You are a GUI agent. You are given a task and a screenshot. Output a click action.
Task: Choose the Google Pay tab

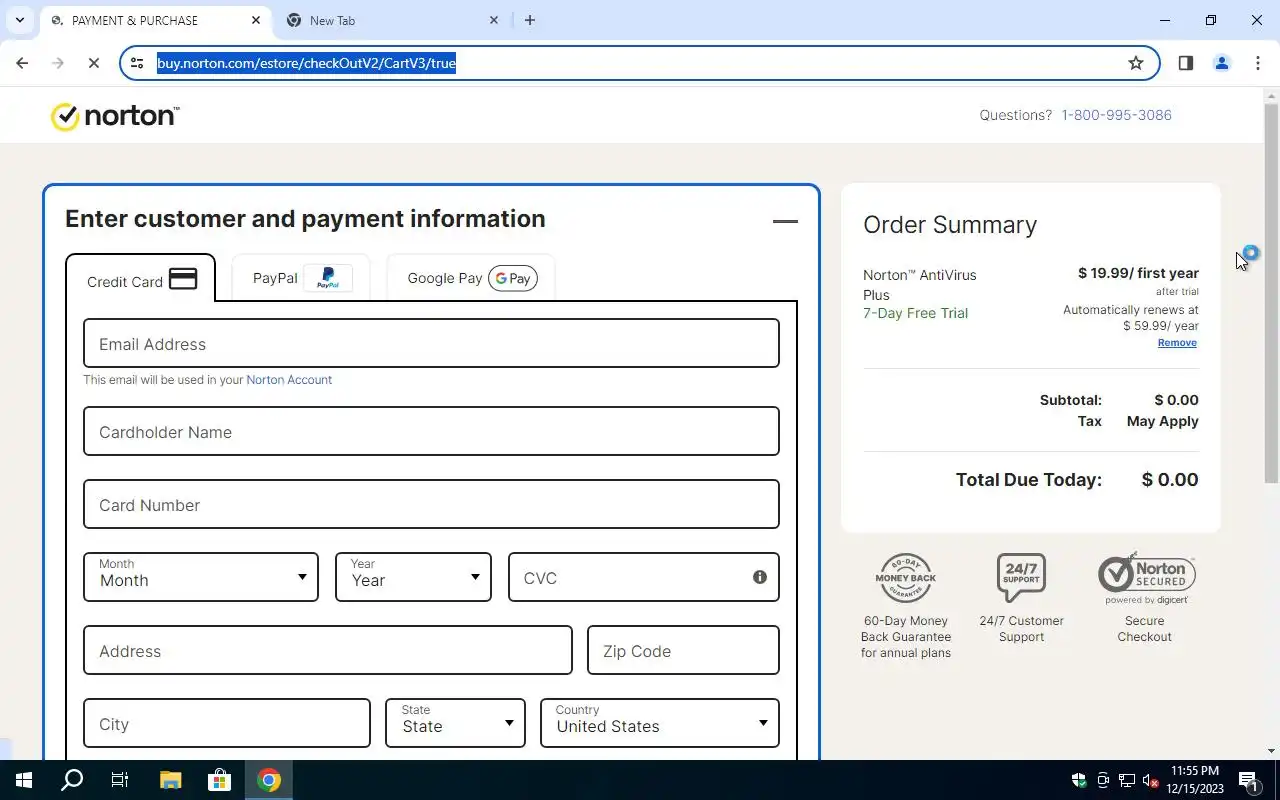(471, 278)
